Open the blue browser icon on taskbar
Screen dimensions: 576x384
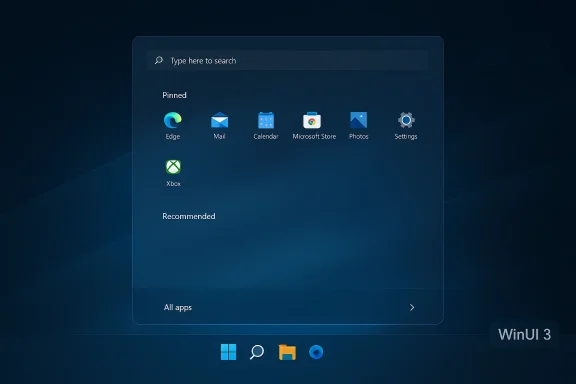(316, 352)
